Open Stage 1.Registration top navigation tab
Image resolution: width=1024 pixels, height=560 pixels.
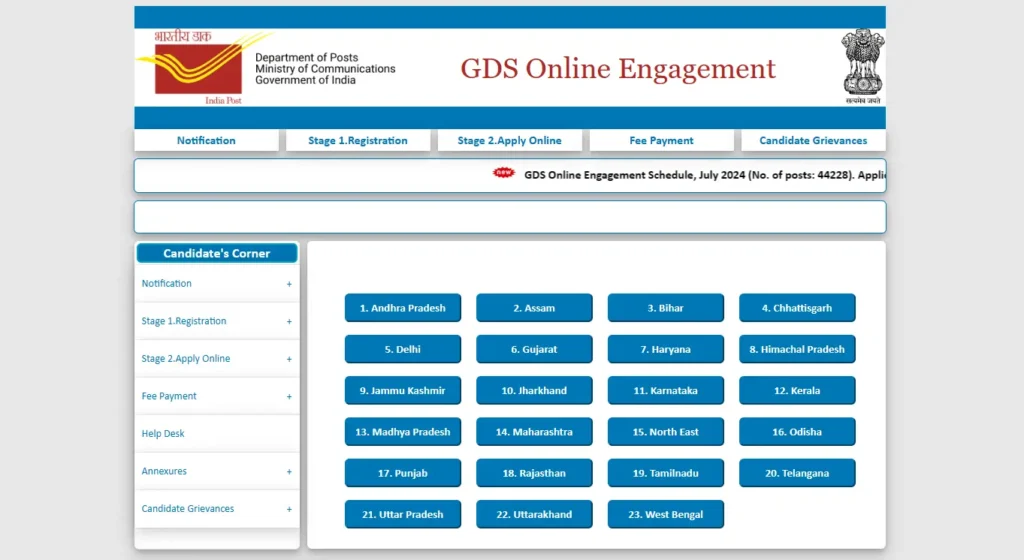pyautogui.click(x=358, y=141)
